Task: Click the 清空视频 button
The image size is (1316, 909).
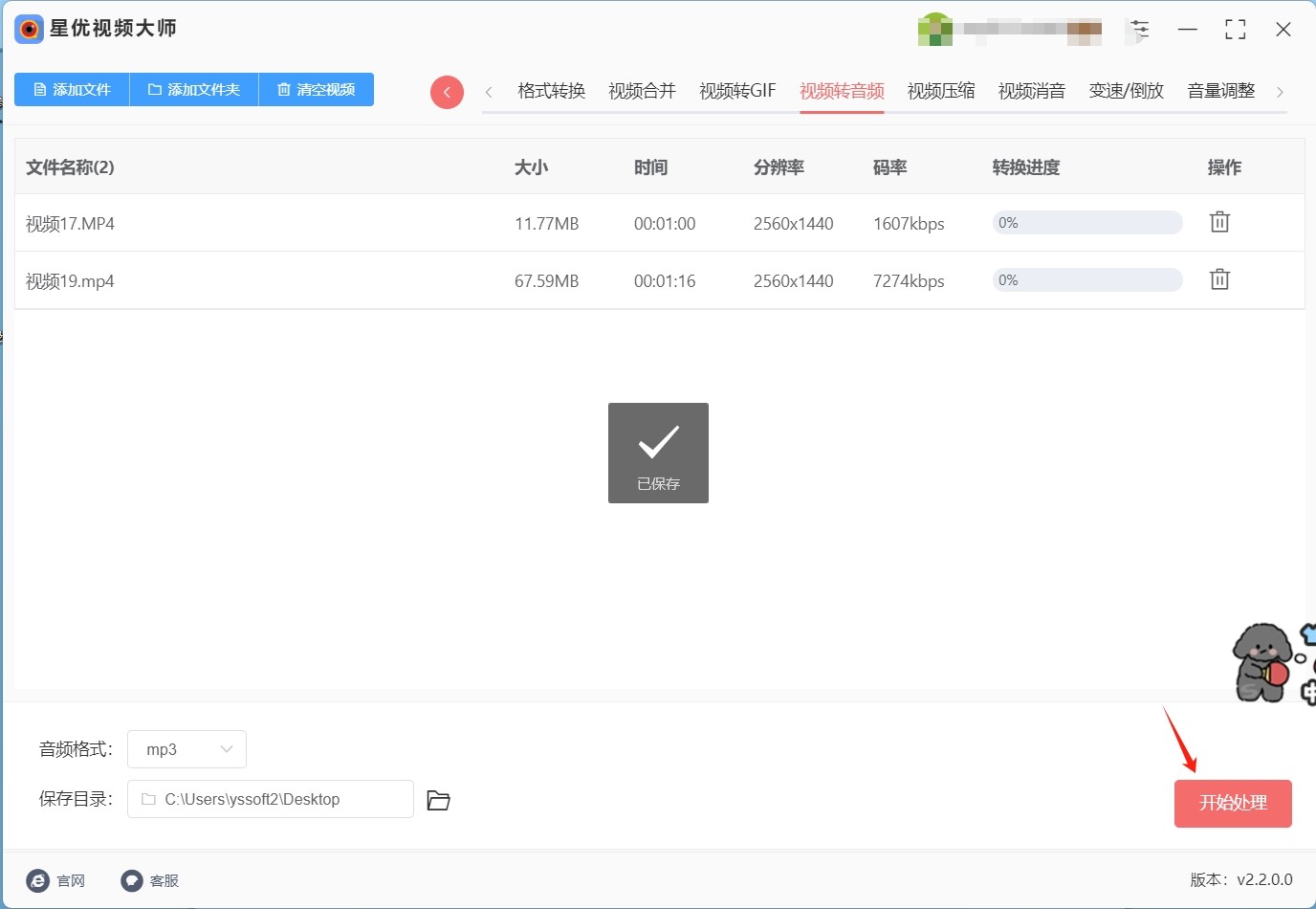Action: (x=316, y=89)
